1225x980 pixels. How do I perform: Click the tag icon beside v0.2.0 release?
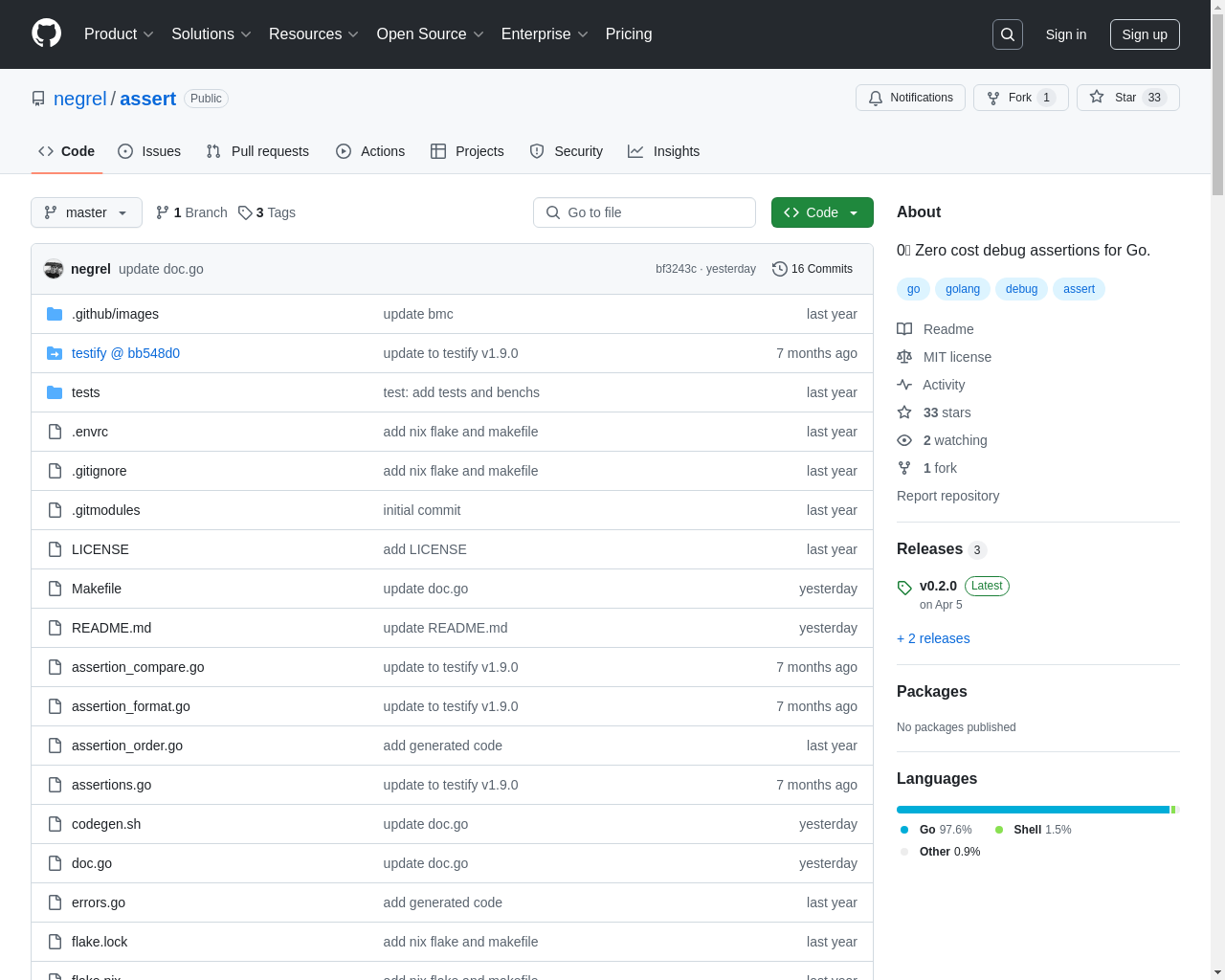(904, 588)
